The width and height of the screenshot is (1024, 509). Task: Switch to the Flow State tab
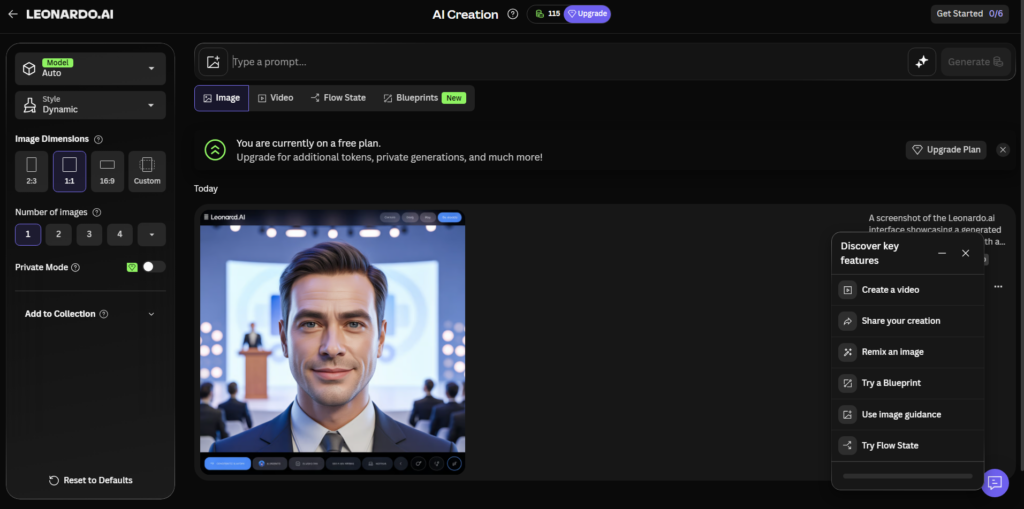pyautogui.click(x=338, y=98)
